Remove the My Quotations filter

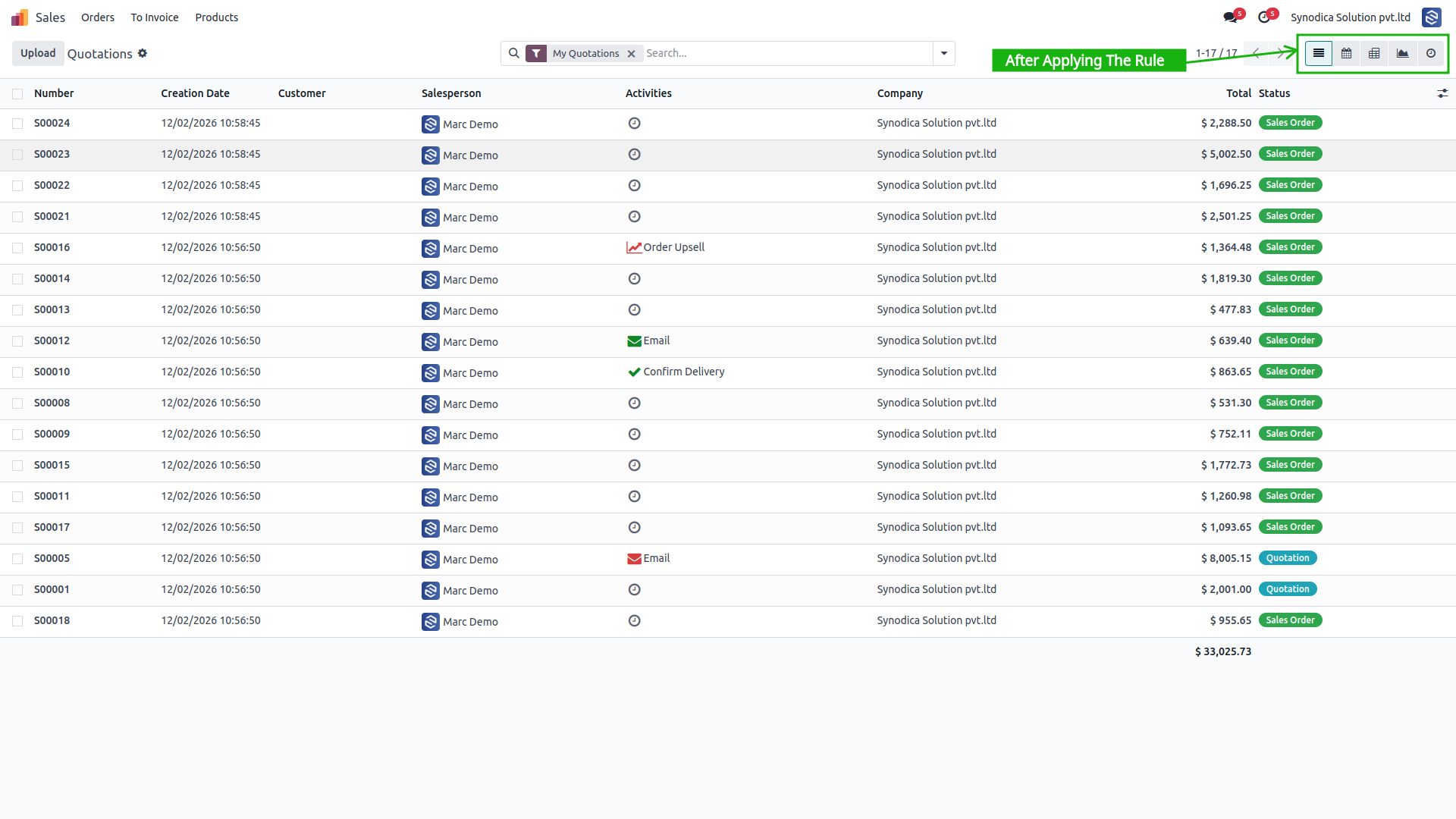point(631,54)
